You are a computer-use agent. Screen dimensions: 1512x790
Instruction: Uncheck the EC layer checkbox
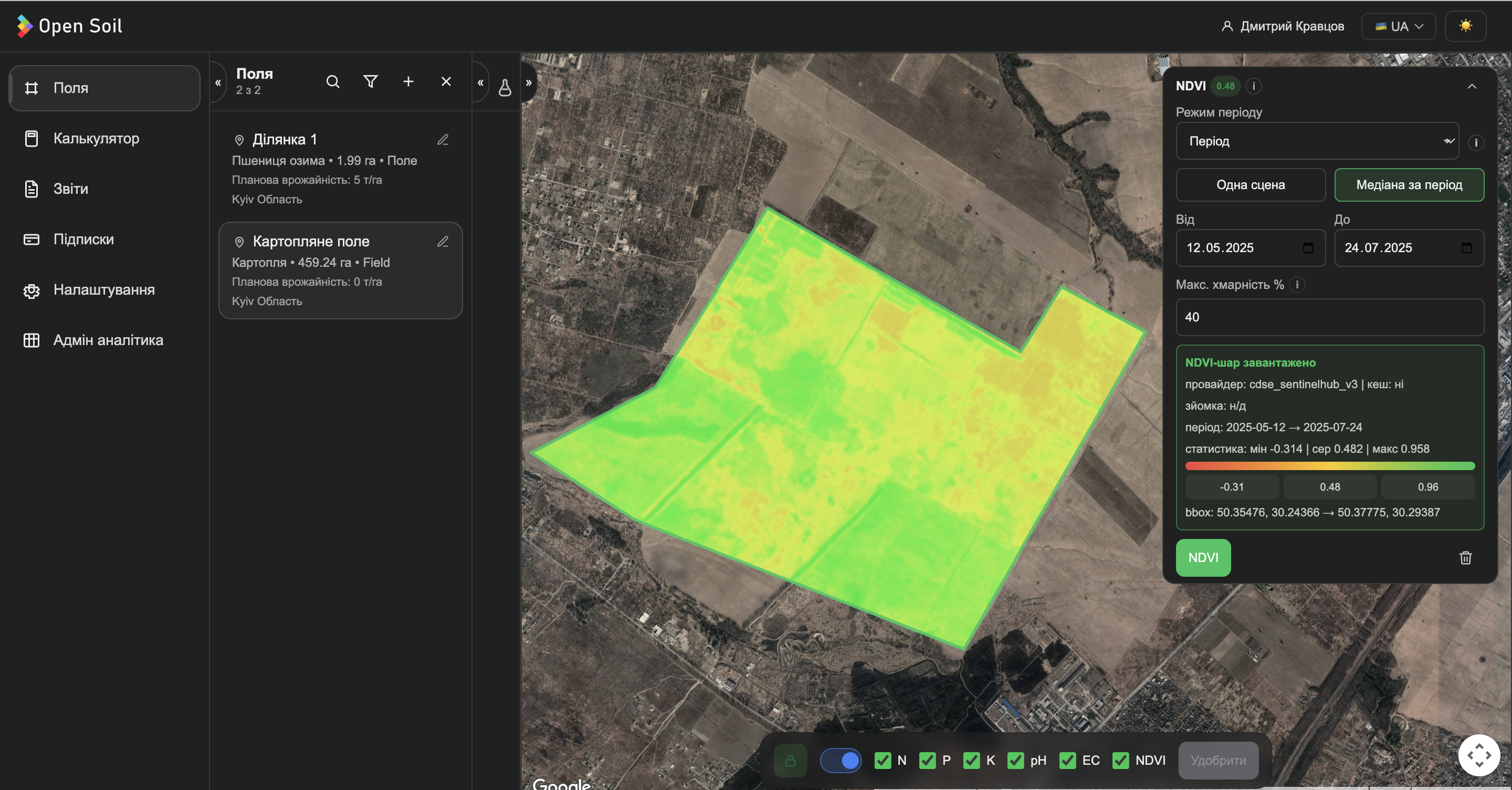coord(1067,761)
